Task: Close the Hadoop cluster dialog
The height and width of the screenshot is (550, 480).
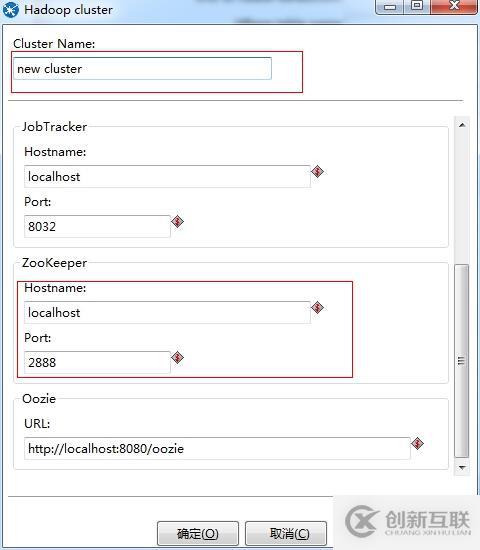Action: pos(454,6)
